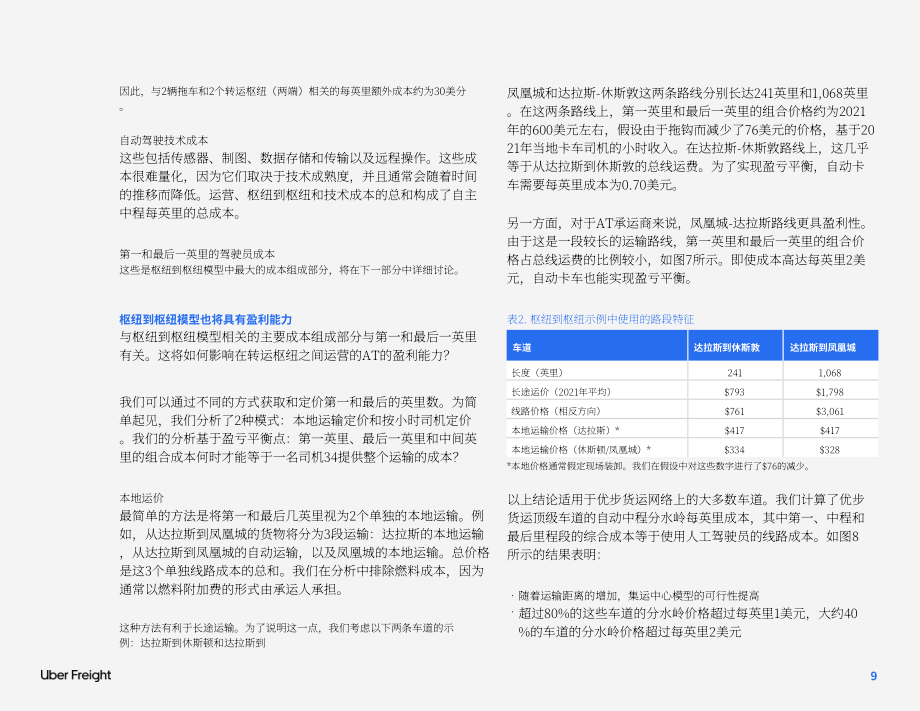Select the 本地运输价格（休斯顿/凤凰城）* row label
The image size is (920, 711).
(x=581, y=450)
